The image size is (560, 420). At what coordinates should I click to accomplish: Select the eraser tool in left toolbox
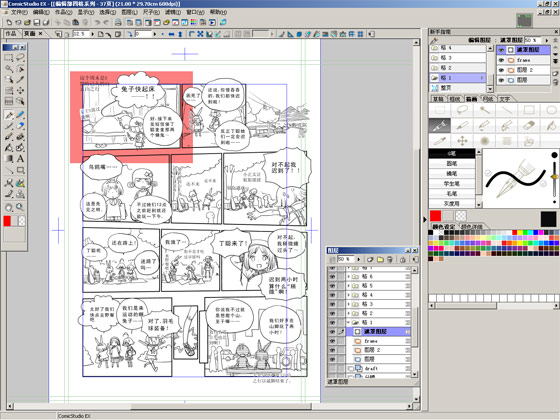(20, 126)
